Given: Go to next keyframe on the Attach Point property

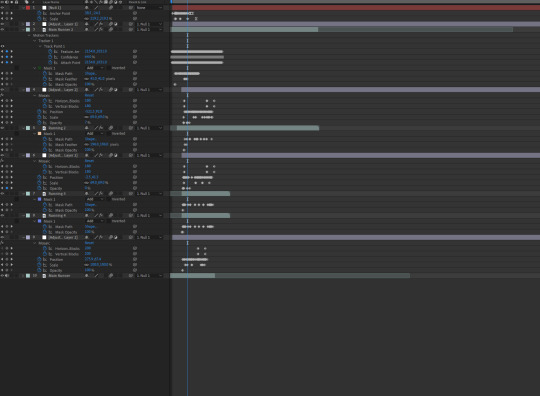Looking at the screenshot, I should [12, 62].
